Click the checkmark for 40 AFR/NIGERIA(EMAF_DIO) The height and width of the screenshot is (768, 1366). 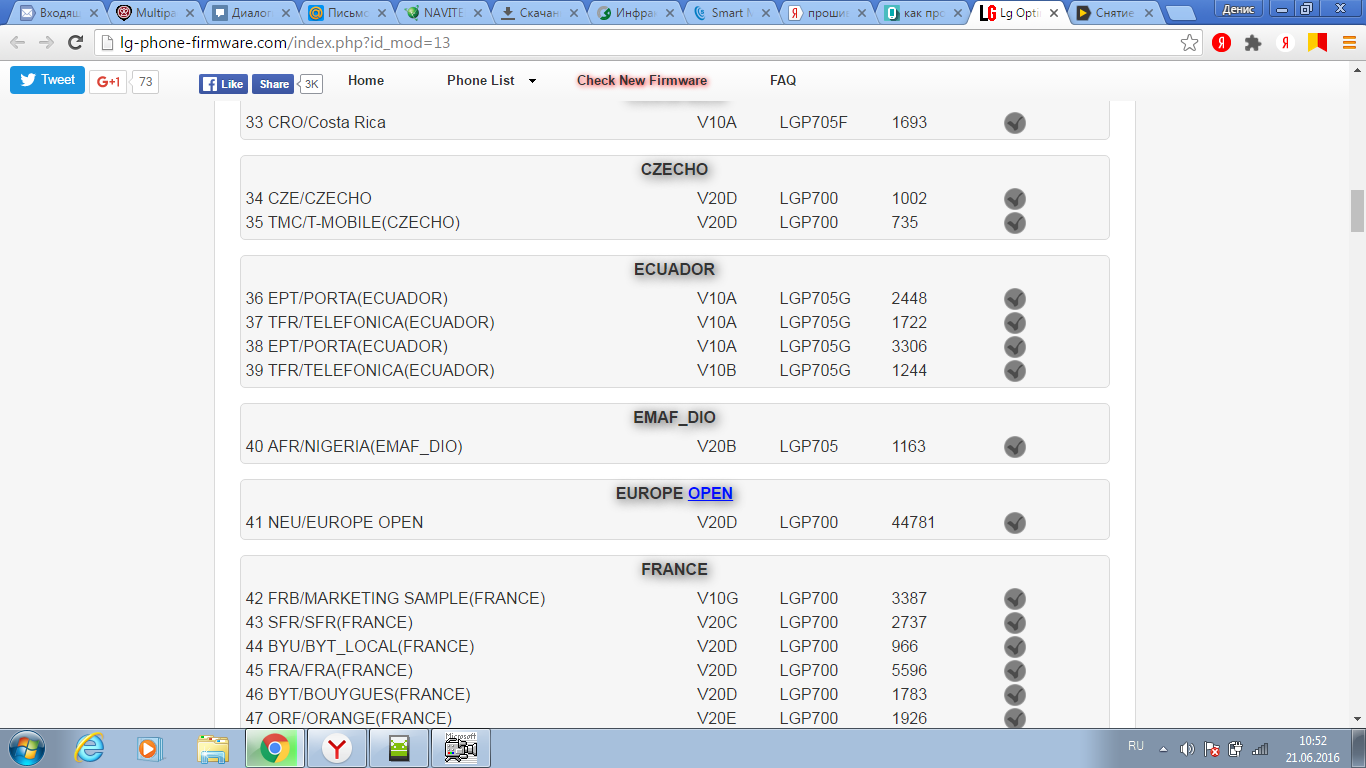tap(1015, 447)
